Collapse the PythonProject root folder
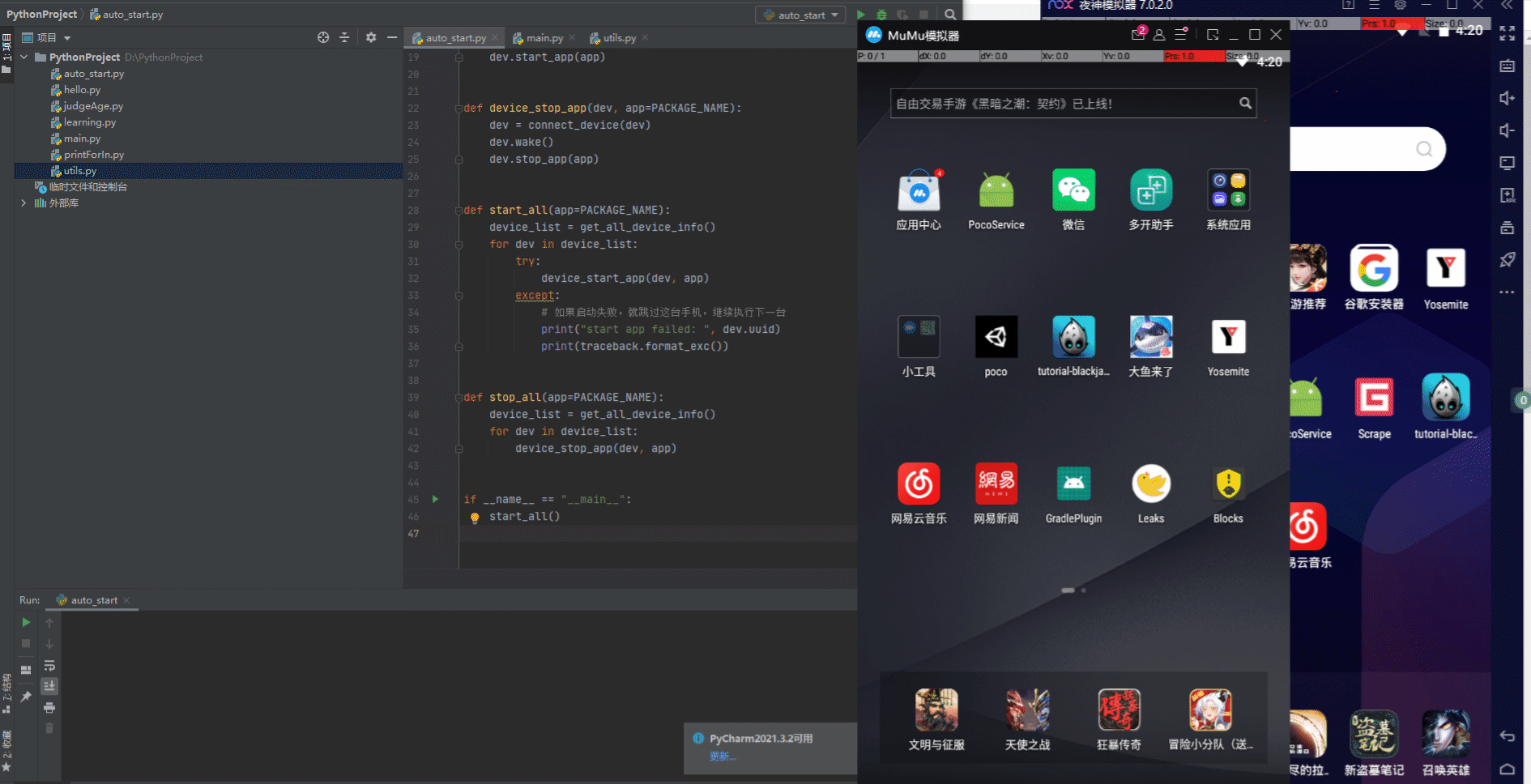Viewport: 1531px width, 784px height. tap(24, 58)
